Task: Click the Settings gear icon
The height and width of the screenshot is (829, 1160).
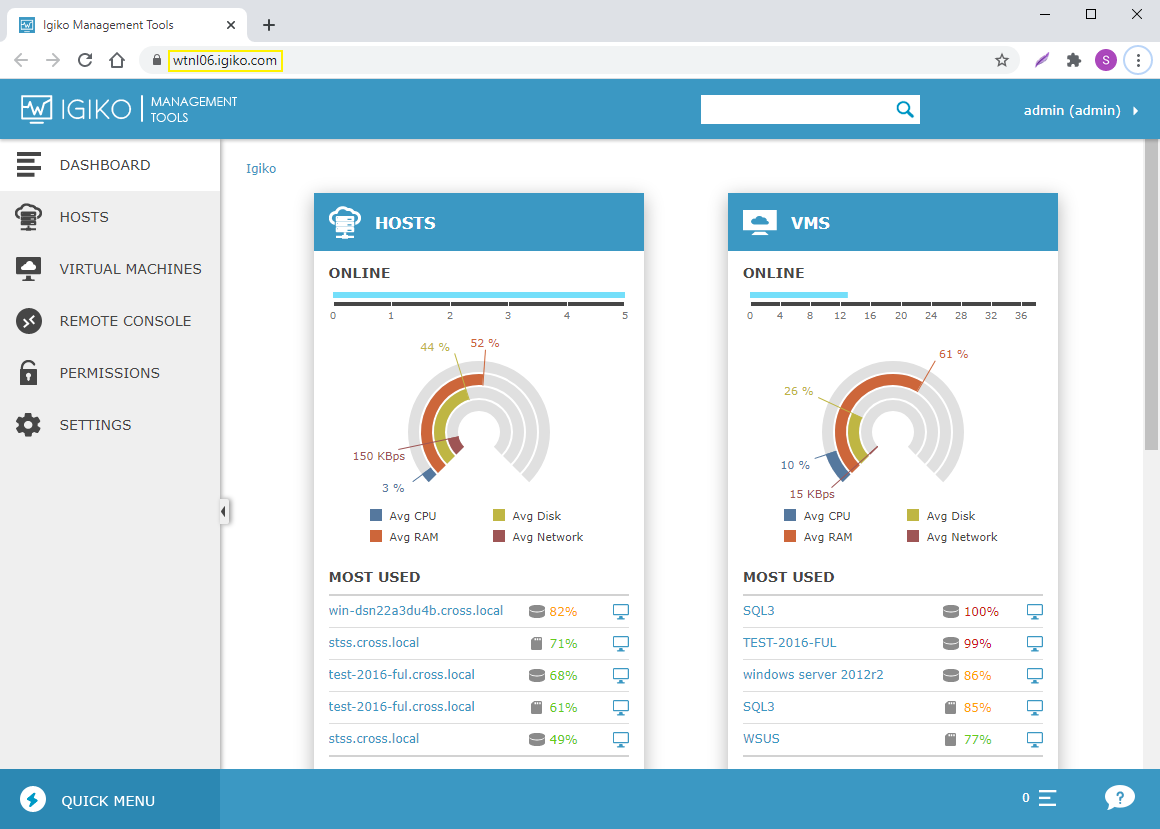Action: [29, 425]
